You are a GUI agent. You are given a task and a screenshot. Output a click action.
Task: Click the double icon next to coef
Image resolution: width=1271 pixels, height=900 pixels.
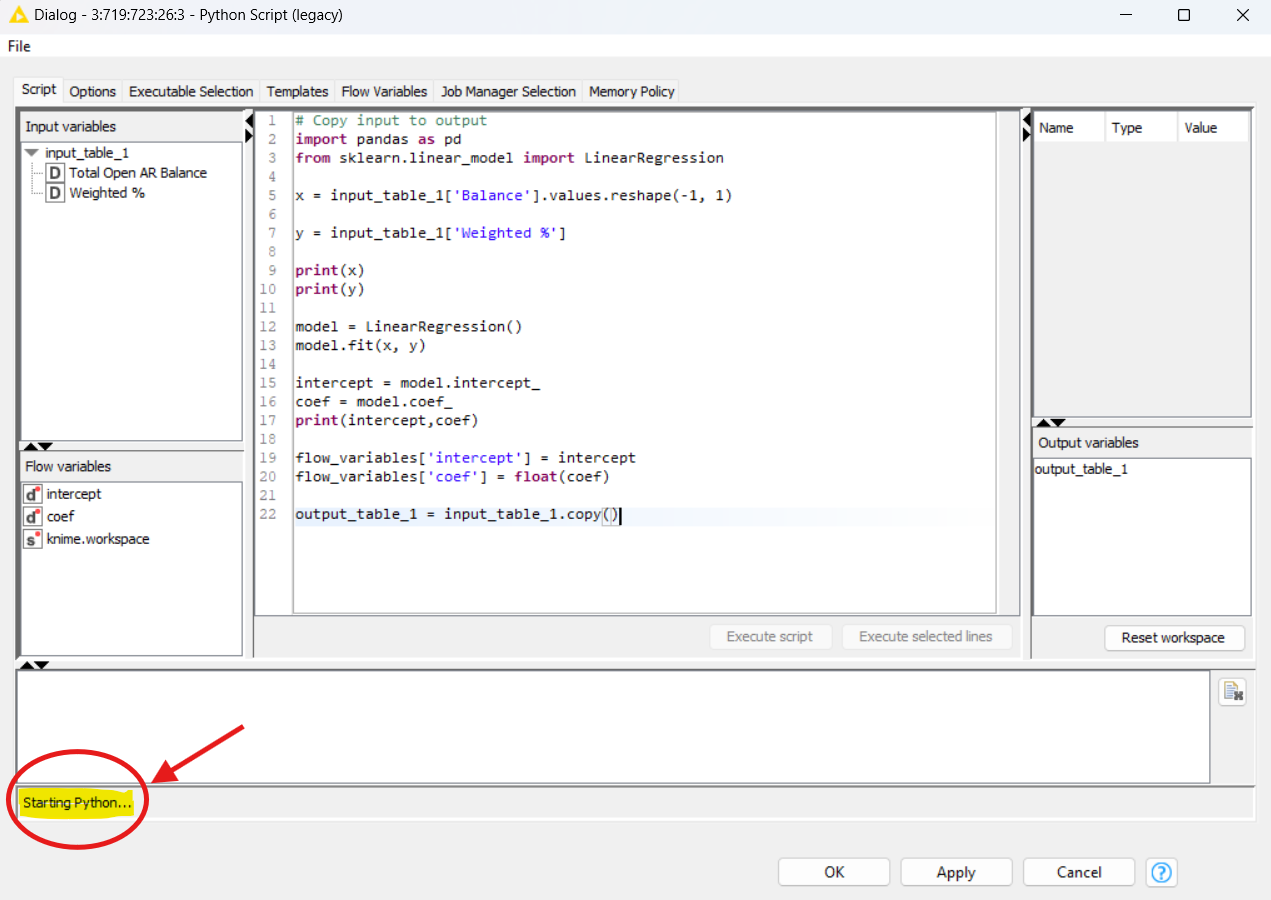pyautogui.click(x=33, y=516)
